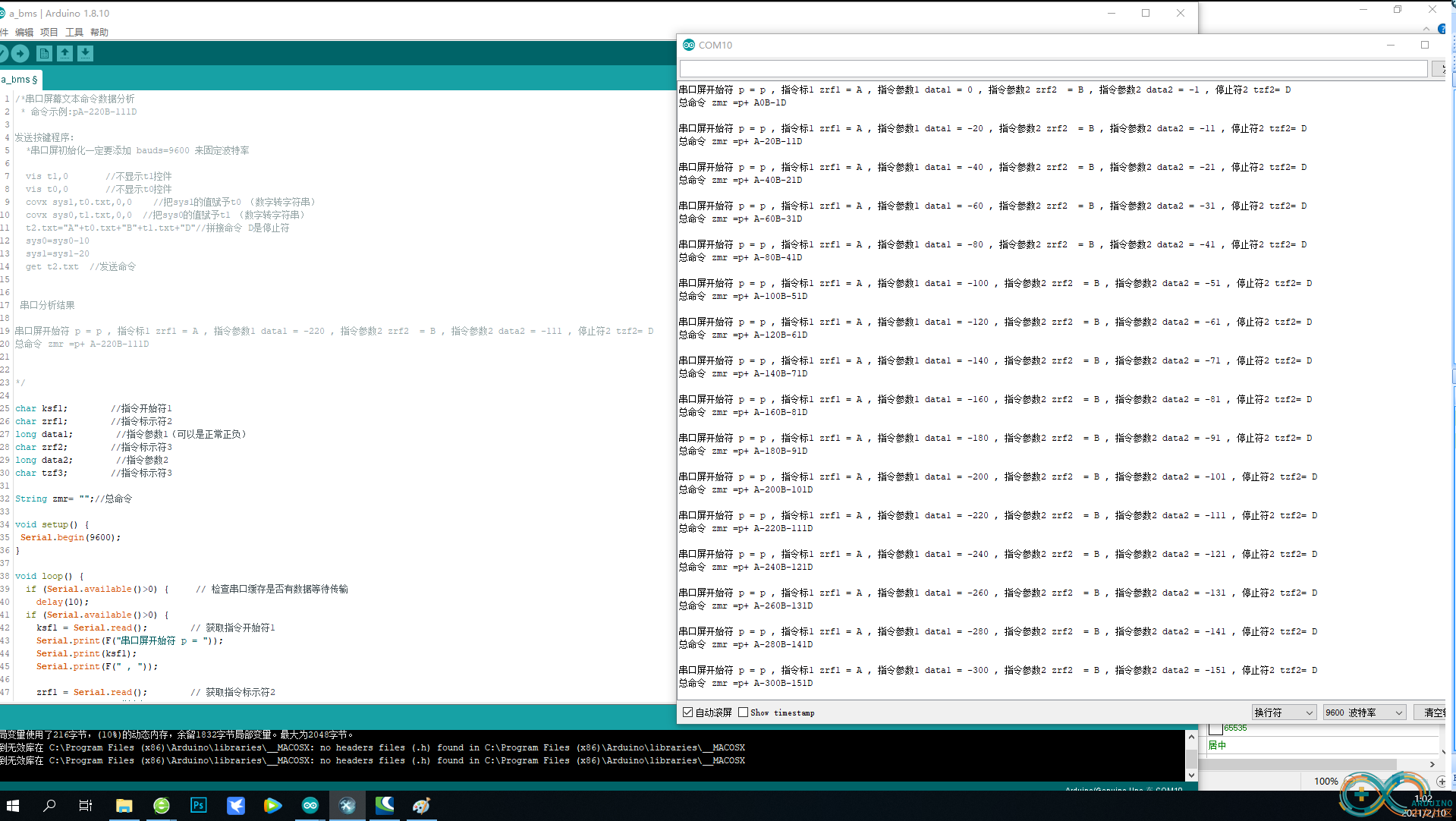Viewport: 1456px width, 821px height.
Task: Click serial output line '总命令 zmr =p+ A-220B-111D'
Action: pyautogui.click(x=745, y=528)
